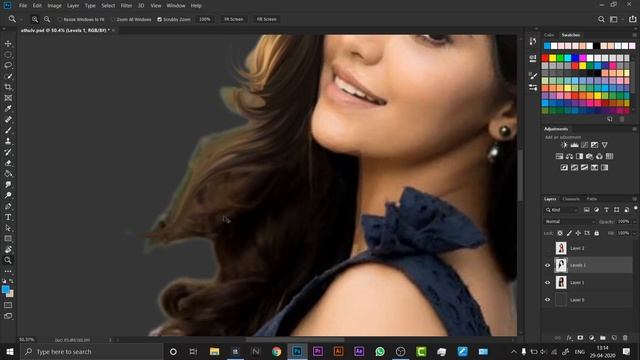Hide the Layer 1 layer
The image size is (640, 360).
tap(548, 282)
